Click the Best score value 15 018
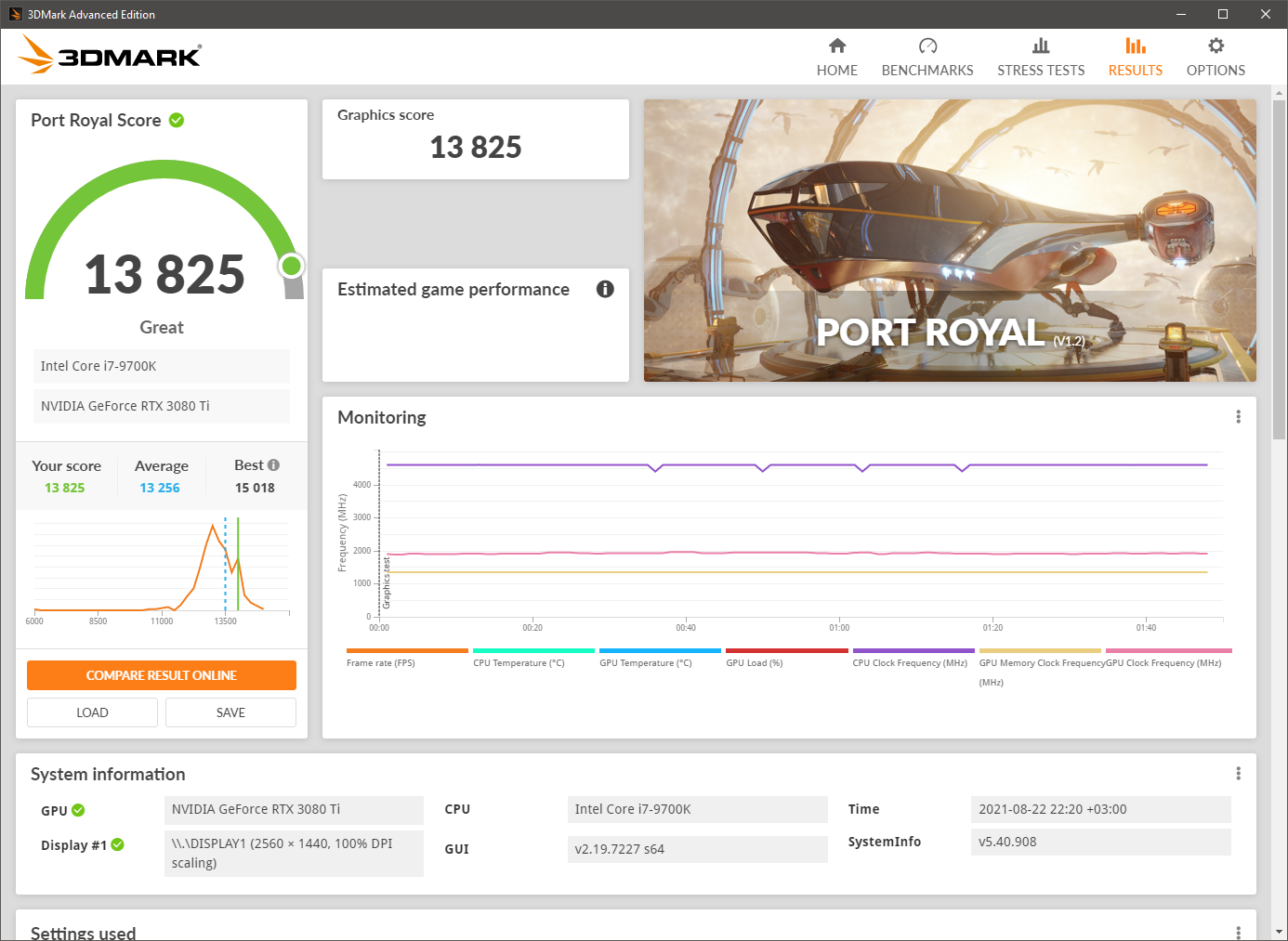This screenshot has height=941, width=1288. click(x=255, y=488)
